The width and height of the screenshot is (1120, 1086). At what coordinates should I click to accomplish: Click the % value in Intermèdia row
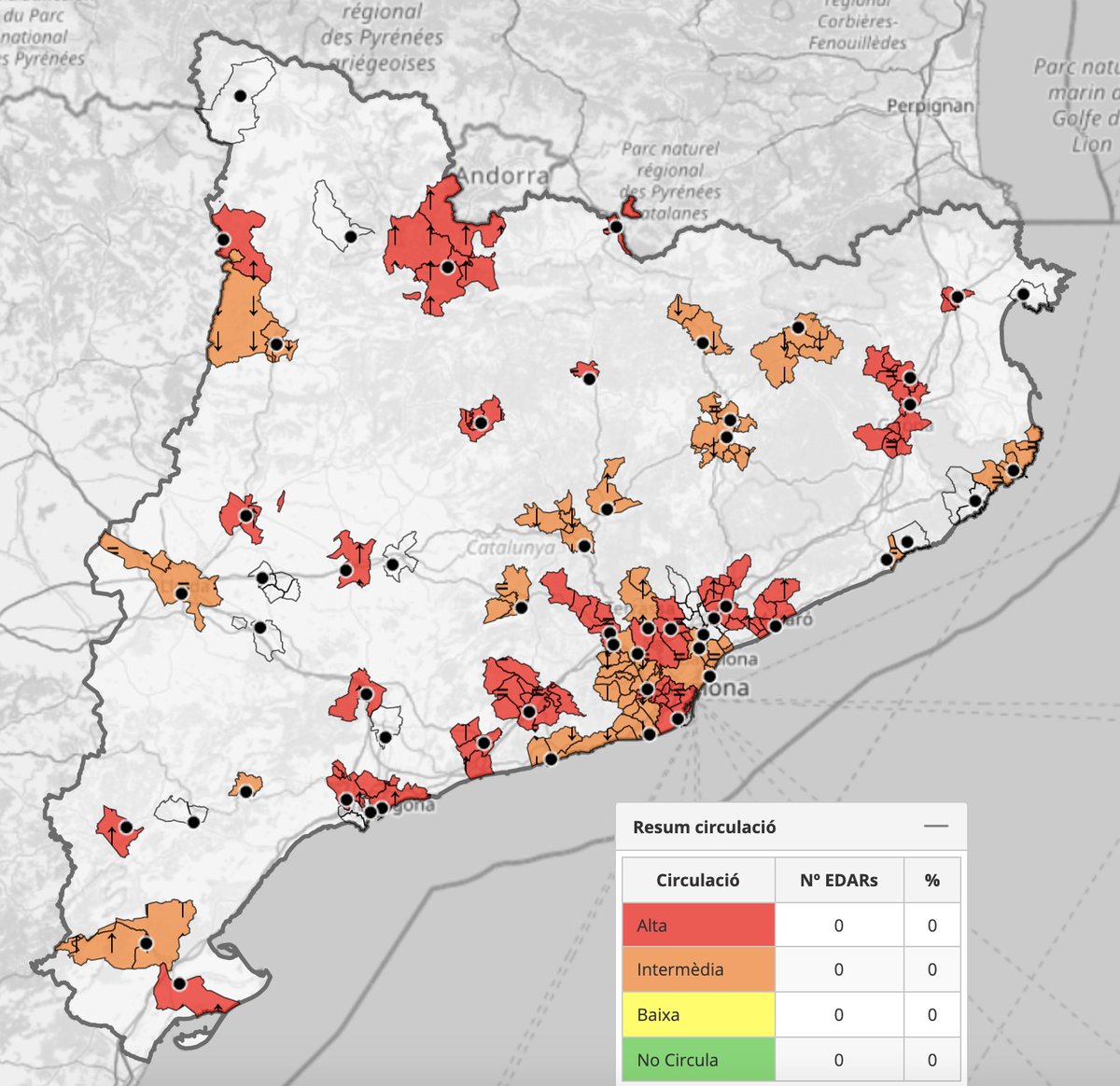point(932,970)
